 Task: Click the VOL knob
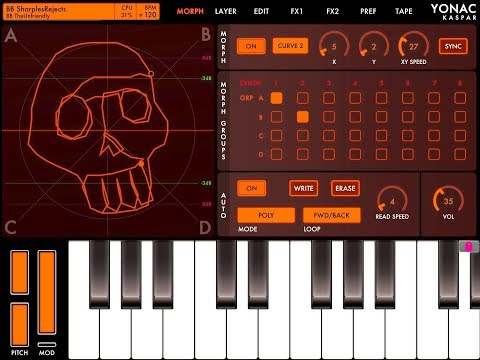448,200
